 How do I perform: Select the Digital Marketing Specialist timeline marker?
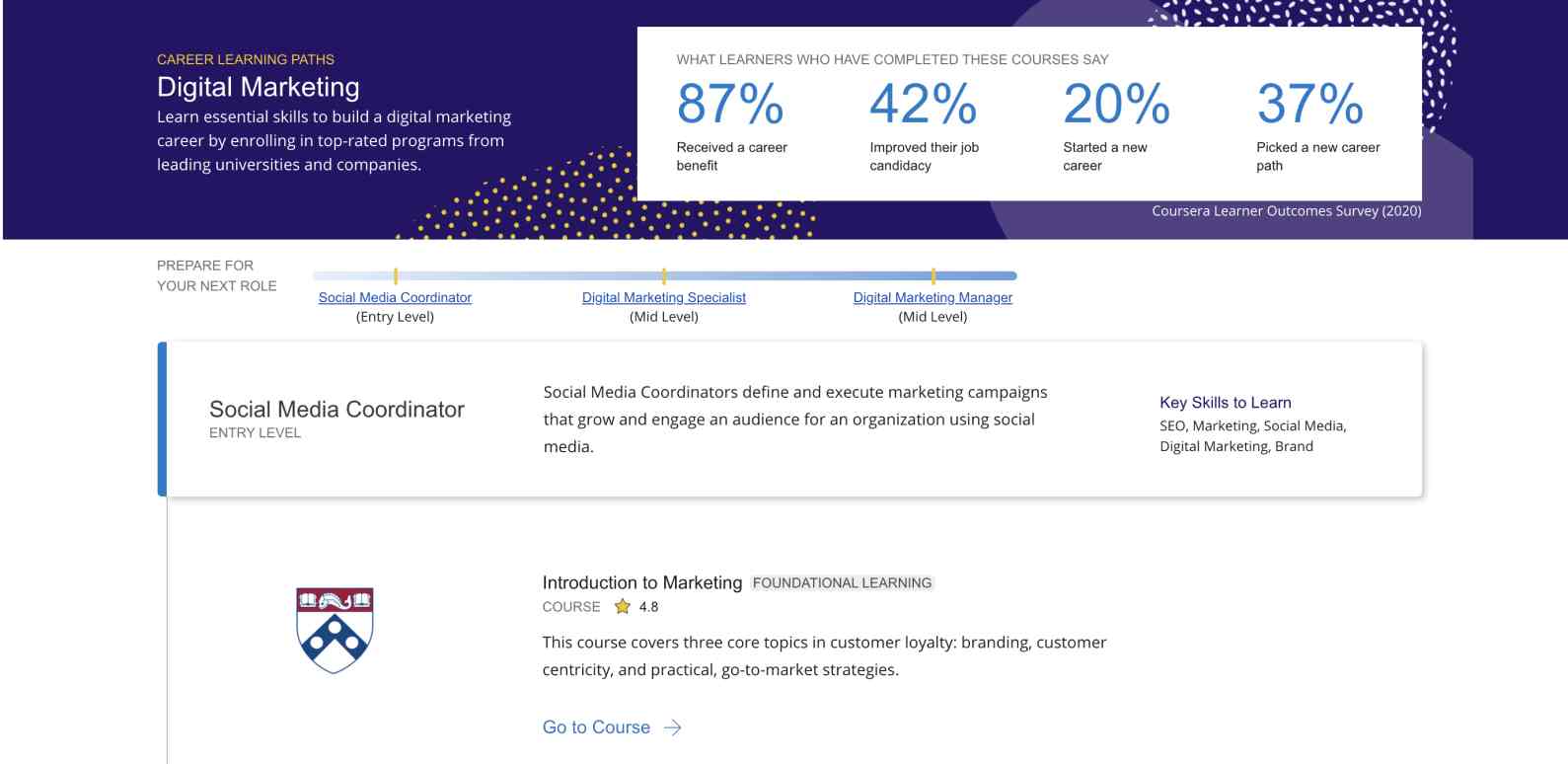664,276
